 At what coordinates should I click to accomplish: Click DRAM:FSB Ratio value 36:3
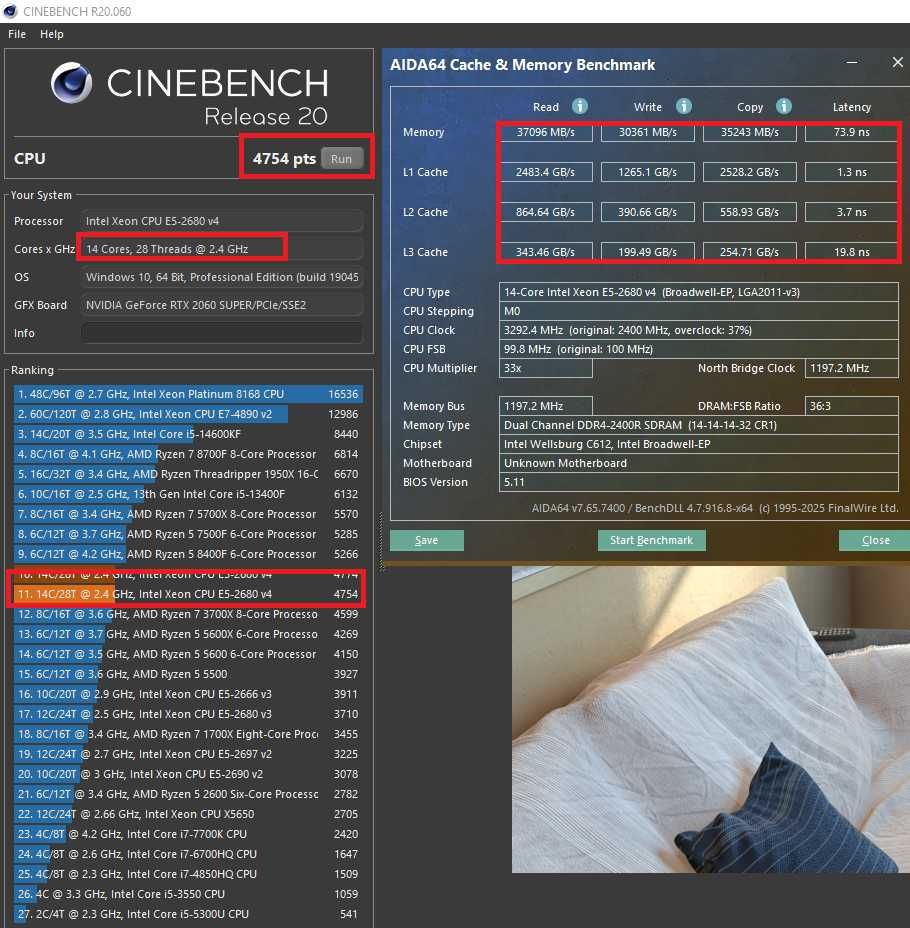click(852, 406)
